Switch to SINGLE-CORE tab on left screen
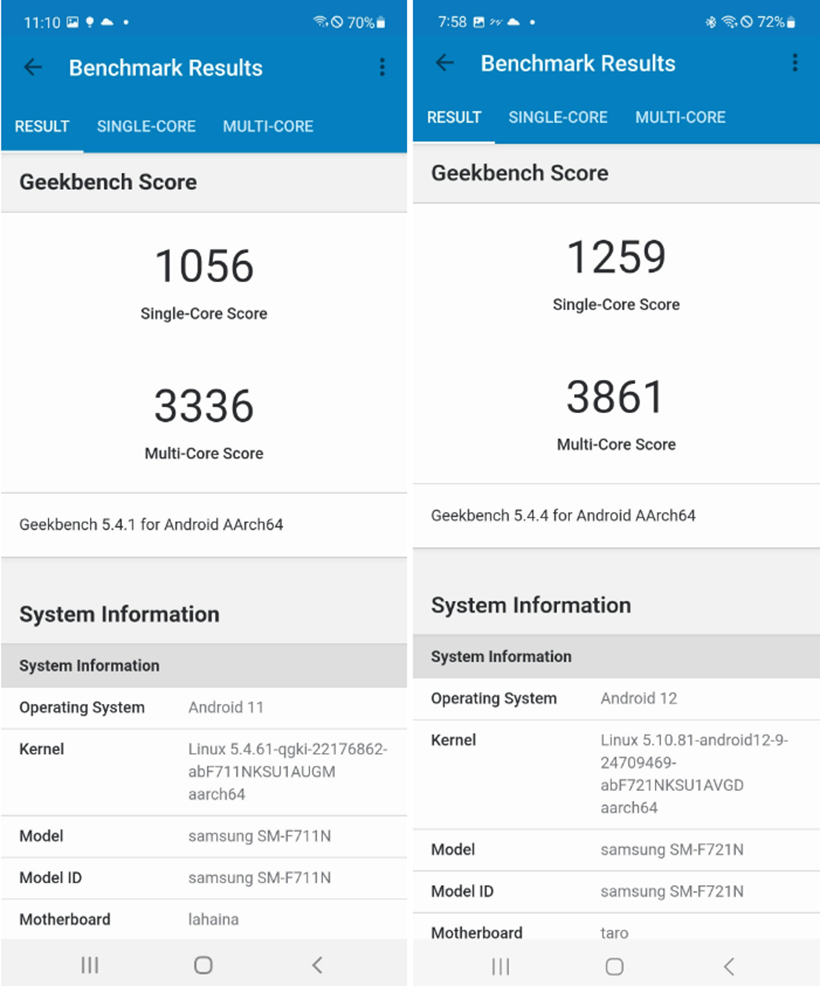Screen dimensions: 820x986 pos(146,126)
